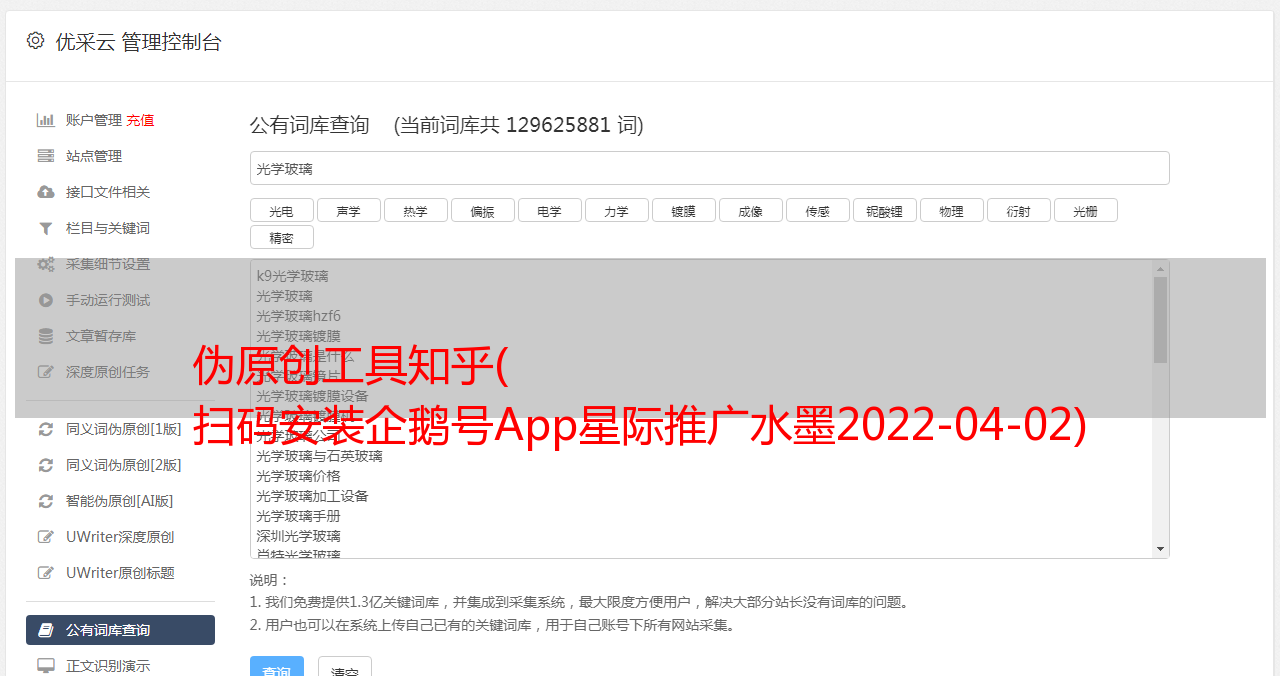Select the 光电 tag button

pos(281,211)
